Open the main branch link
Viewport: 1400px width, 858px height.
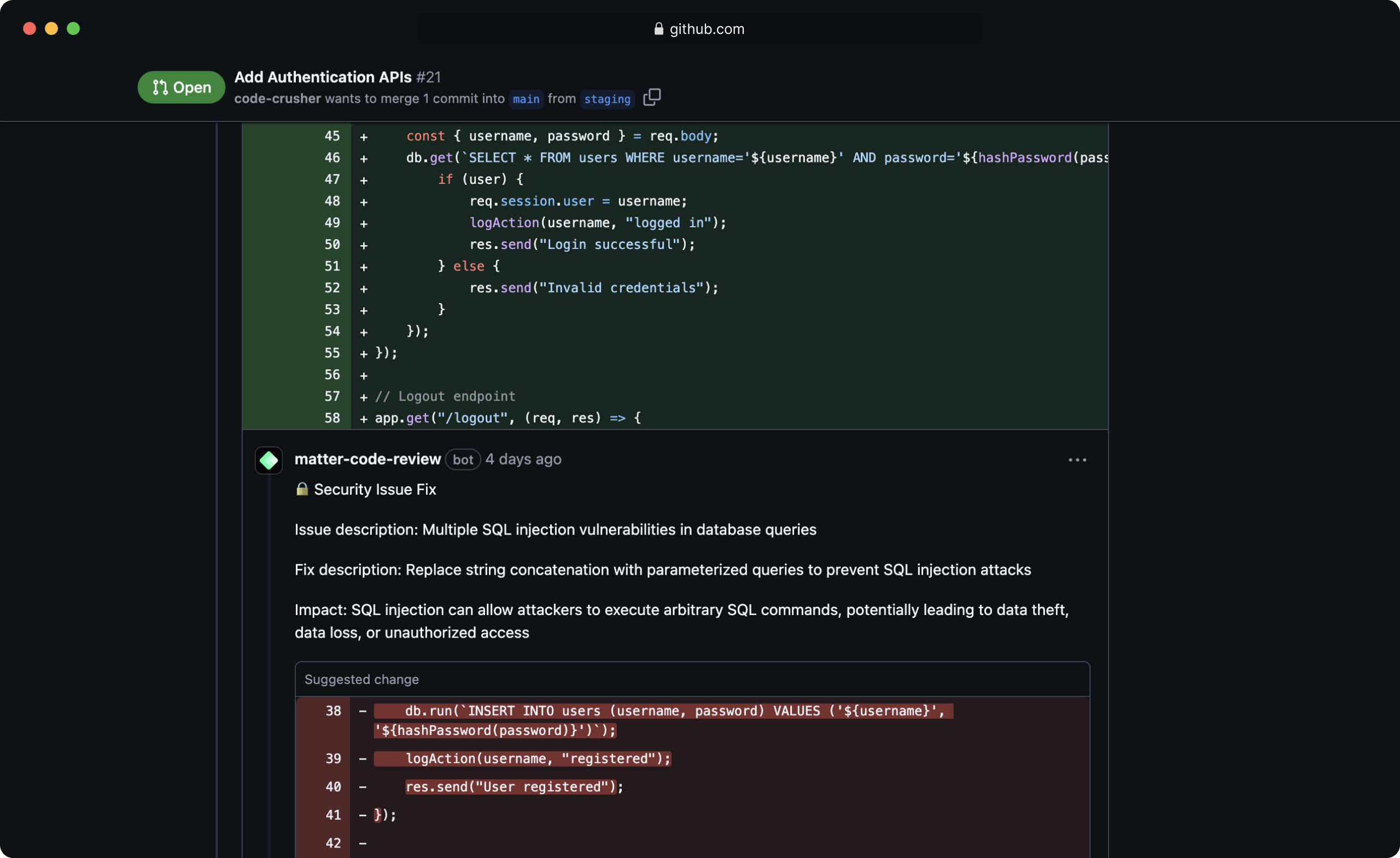tap(526, 99)
